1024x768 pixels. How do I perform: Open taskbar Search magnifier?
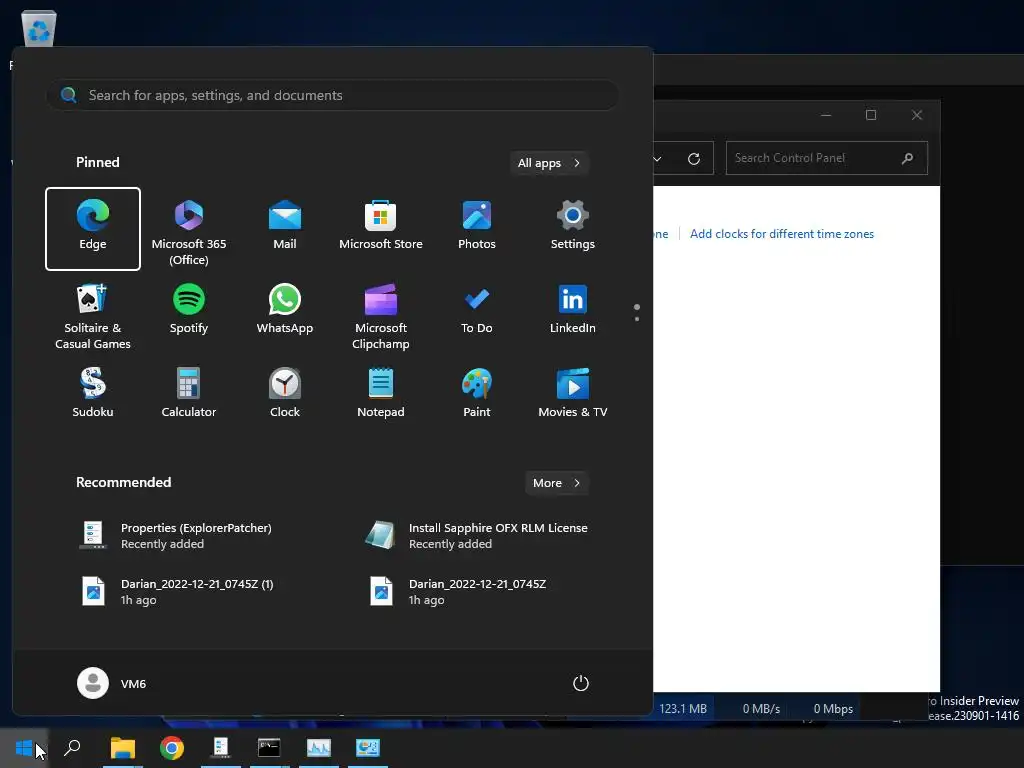pos(72,748)
